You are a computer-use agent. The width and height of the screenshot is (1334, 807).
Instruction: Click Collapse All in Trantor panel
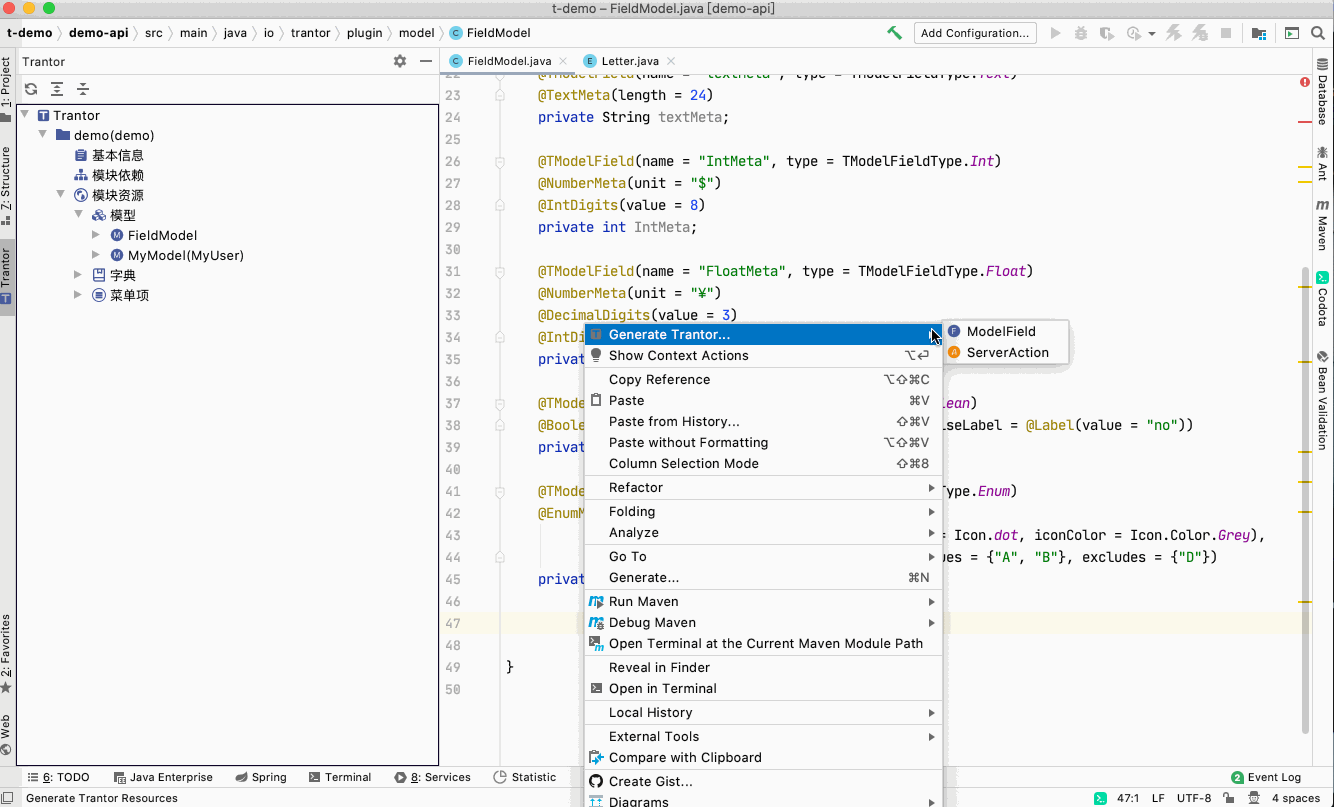[83, 89]
